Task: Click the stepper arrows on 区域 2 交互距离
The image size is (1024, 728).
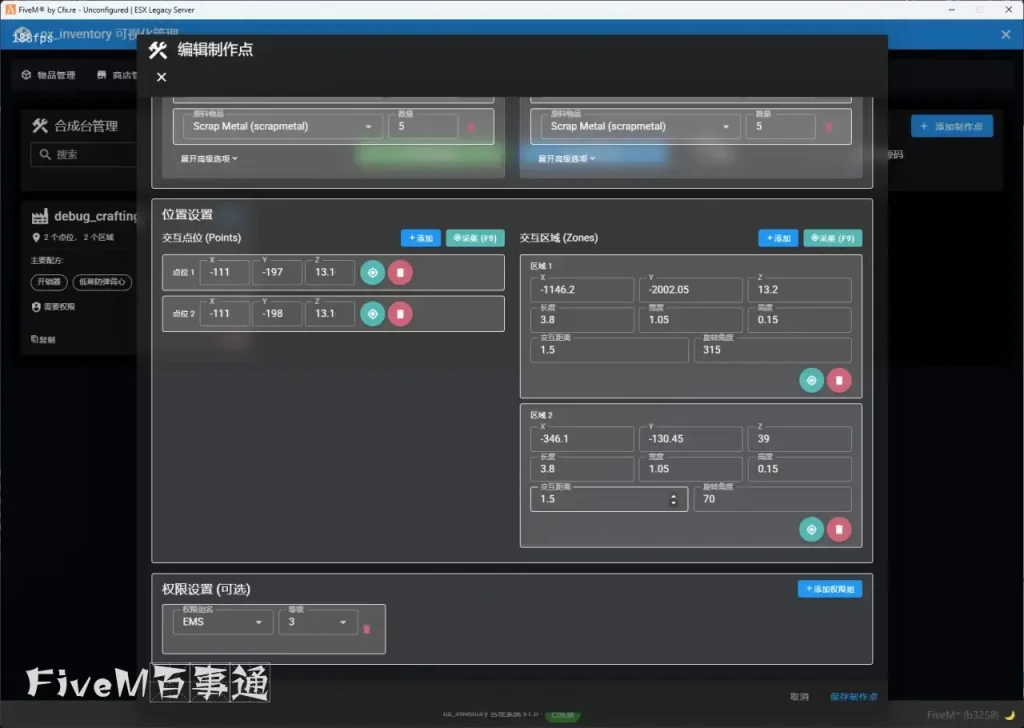Action: tap(673, 499)
